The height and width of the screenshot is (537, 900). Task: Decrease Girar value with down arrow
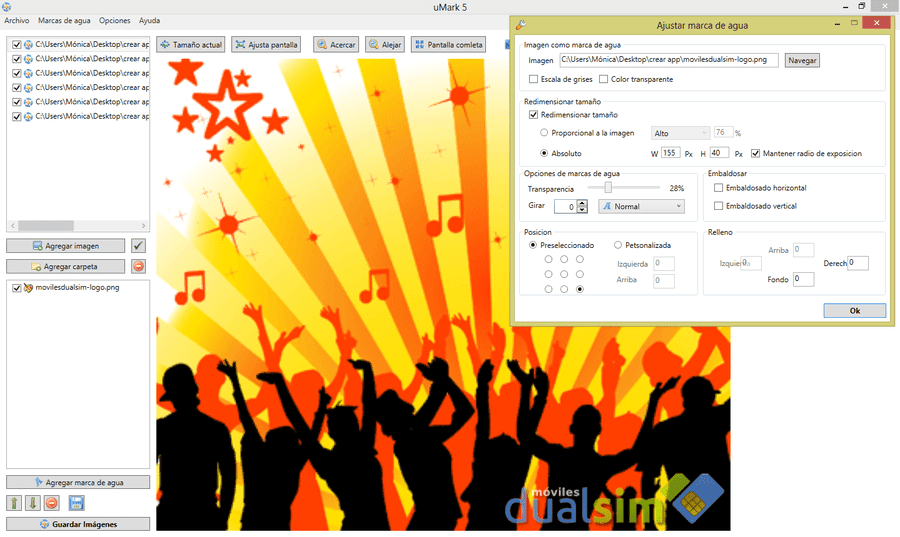(x=582, y=210)
